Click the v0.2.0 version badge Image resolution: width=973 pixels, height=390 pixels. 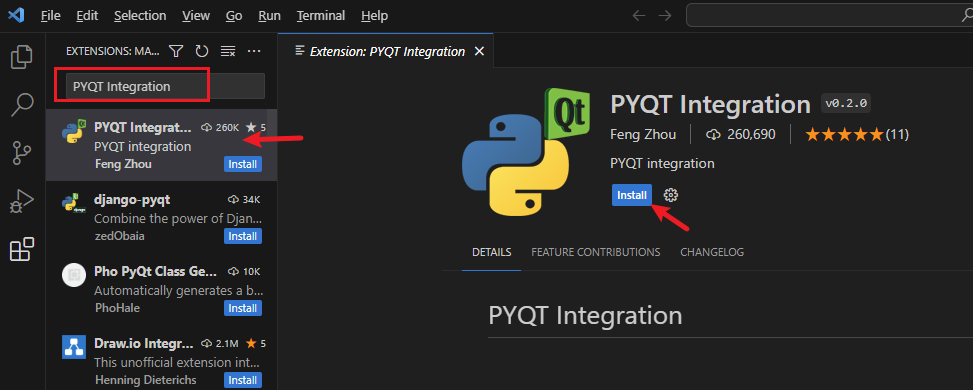(x=846, y=104)
